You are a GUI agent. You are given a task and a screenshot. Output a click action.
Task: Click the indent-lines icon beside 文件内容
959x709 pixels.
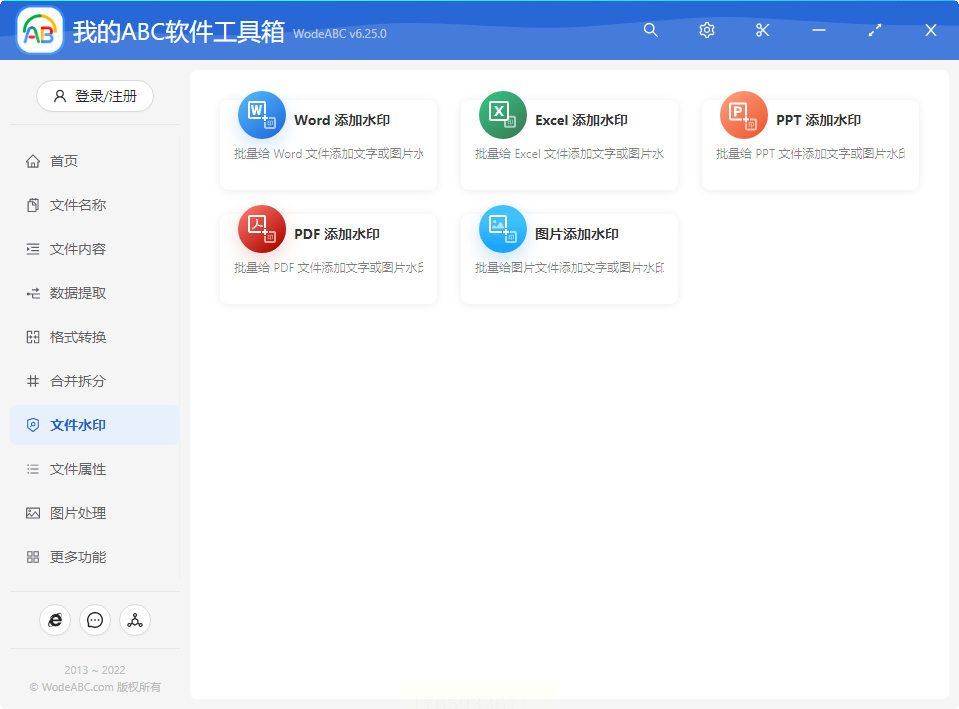33,249
